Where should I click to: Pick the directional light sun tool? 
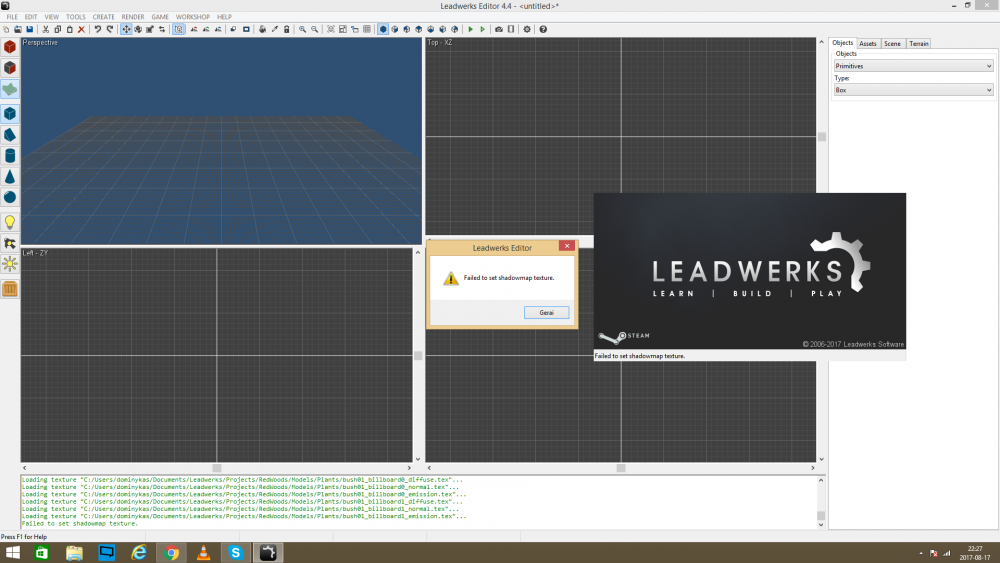pos(10,265)
